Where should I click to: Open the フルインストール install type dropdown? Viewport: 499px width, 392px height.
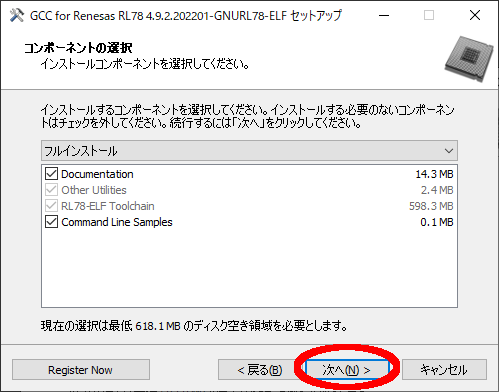(249, 151)
